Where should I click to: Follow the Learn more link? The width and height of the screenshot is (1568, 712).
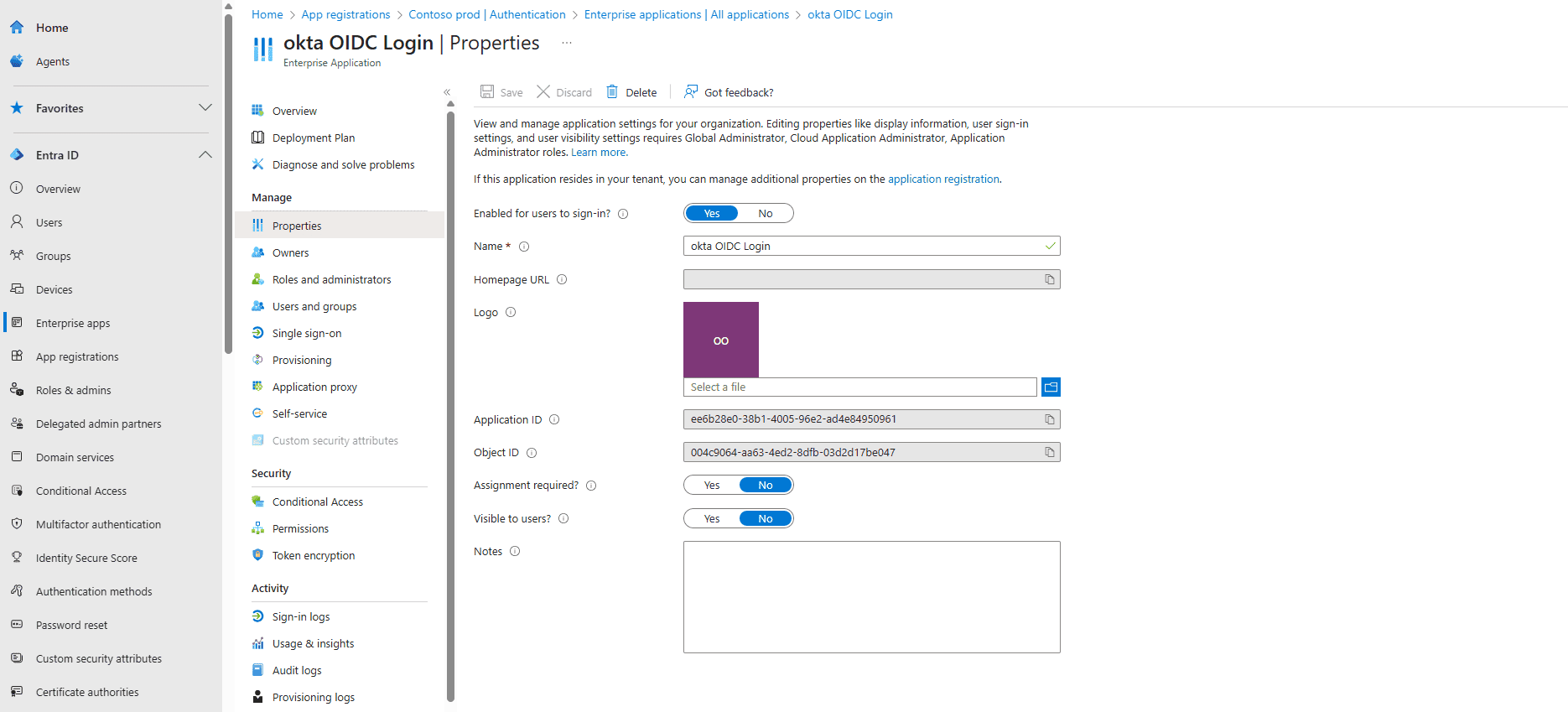(598, 153)
